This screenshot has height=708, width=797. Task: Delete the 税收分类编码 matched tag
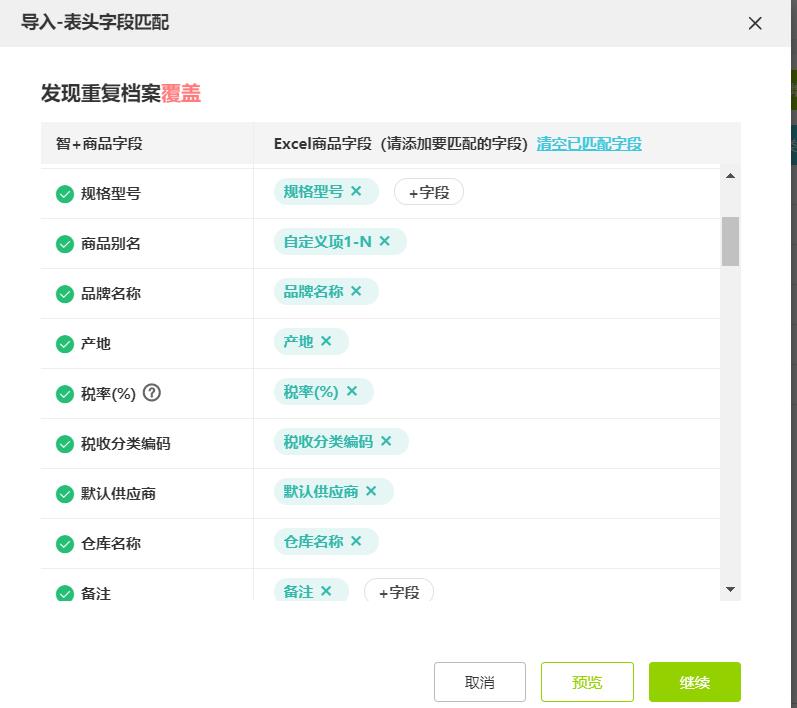click(x=386, y=441)
